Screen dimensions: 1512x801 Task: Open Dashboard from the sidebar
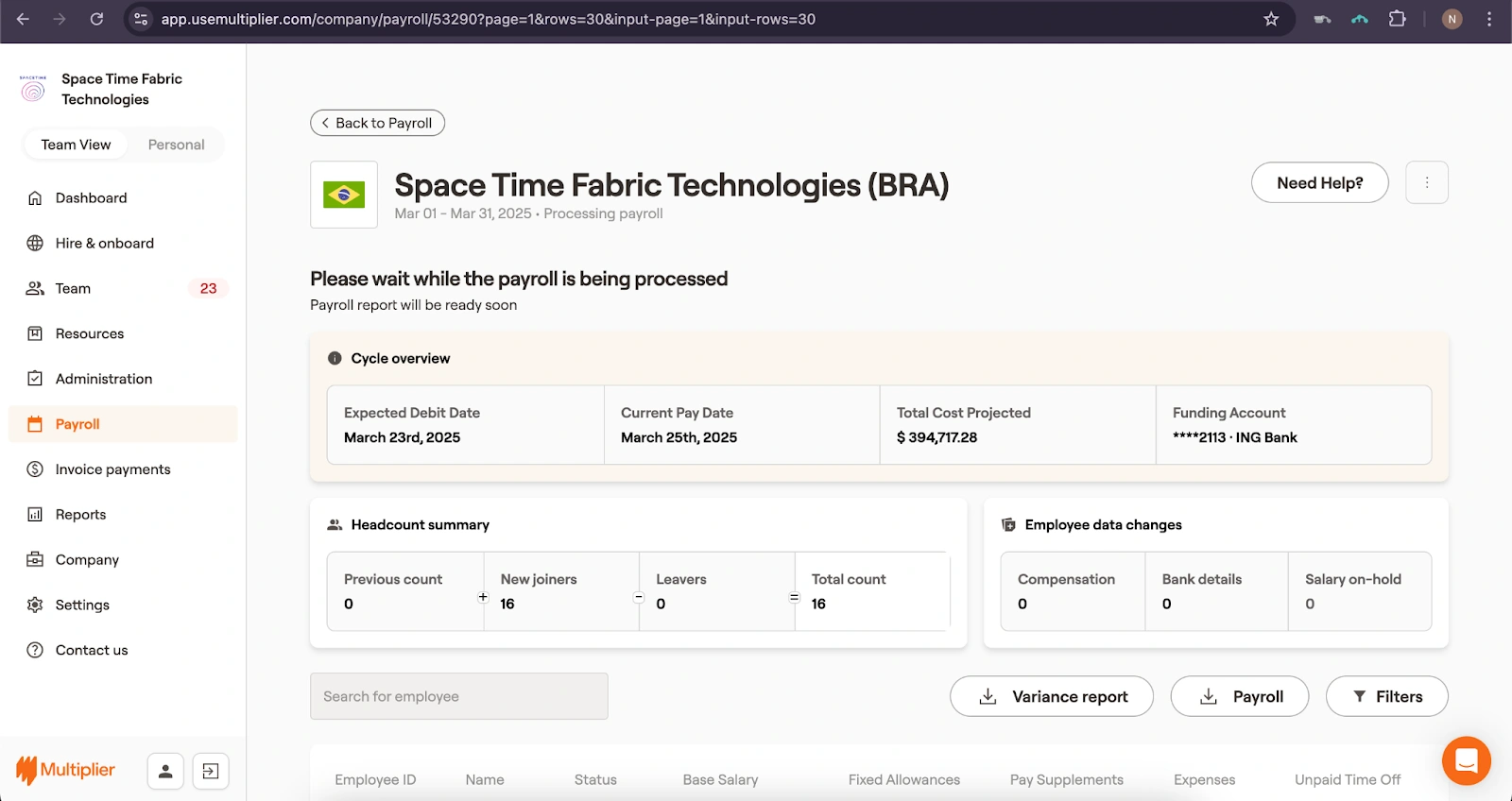click(123, 197)
